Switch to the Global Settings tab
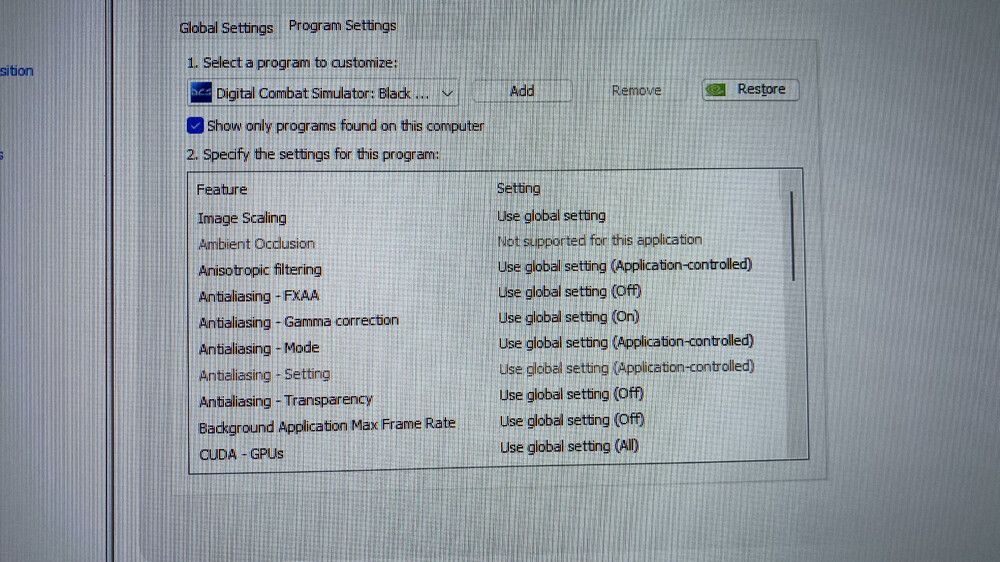This screenshot has height=562, width=1000. click(226, 28)
